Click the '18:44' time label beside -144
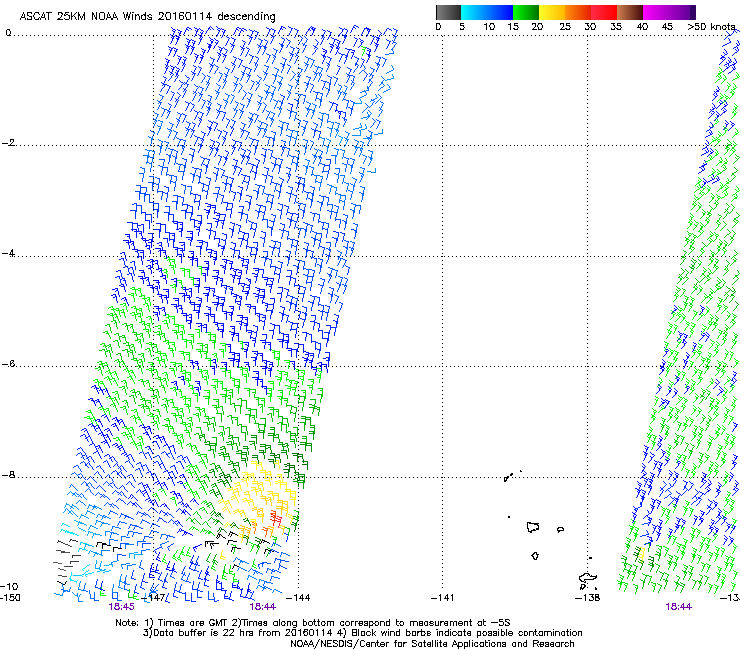The width and height of the screenshot is (740, 650). (263, 607)
